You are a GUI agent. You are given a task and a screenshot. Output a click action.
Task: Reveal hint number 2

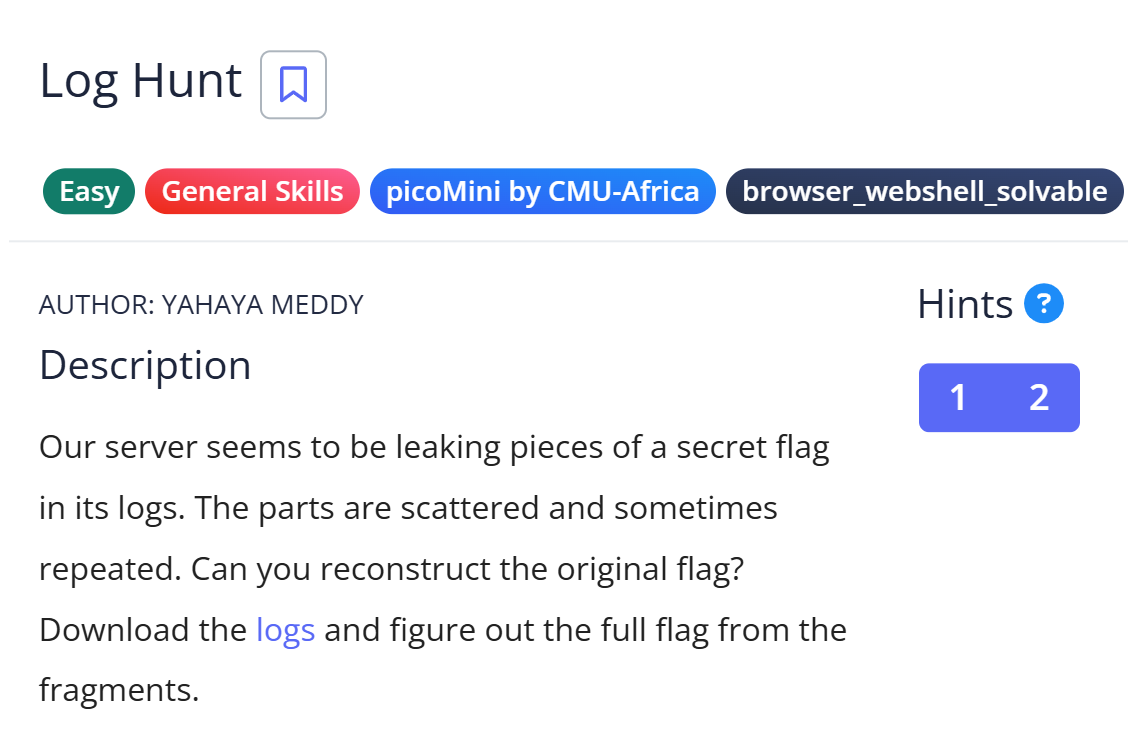point(1039,398)
